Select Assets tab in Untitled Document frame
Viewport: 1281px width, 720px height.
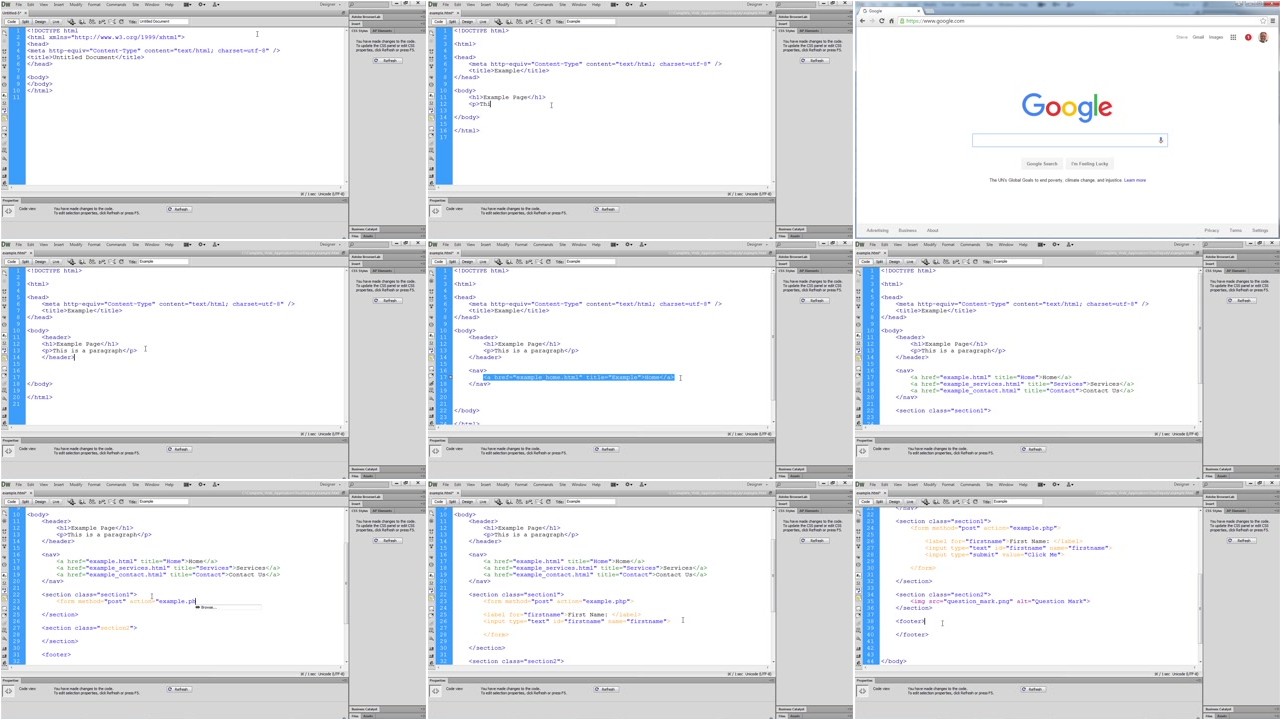tap(368, 236)
